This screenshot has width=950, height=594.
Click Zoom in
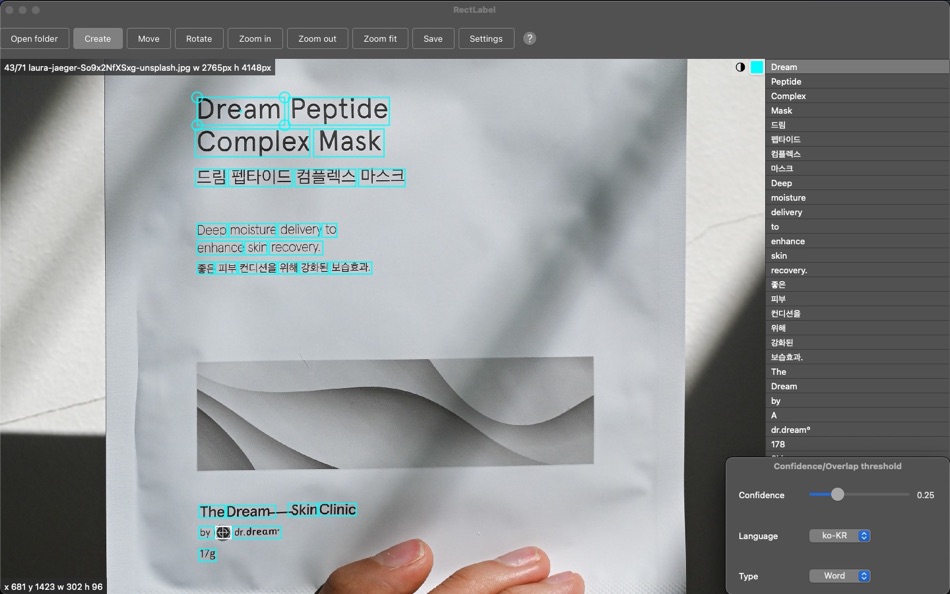(x=255, y=38)
